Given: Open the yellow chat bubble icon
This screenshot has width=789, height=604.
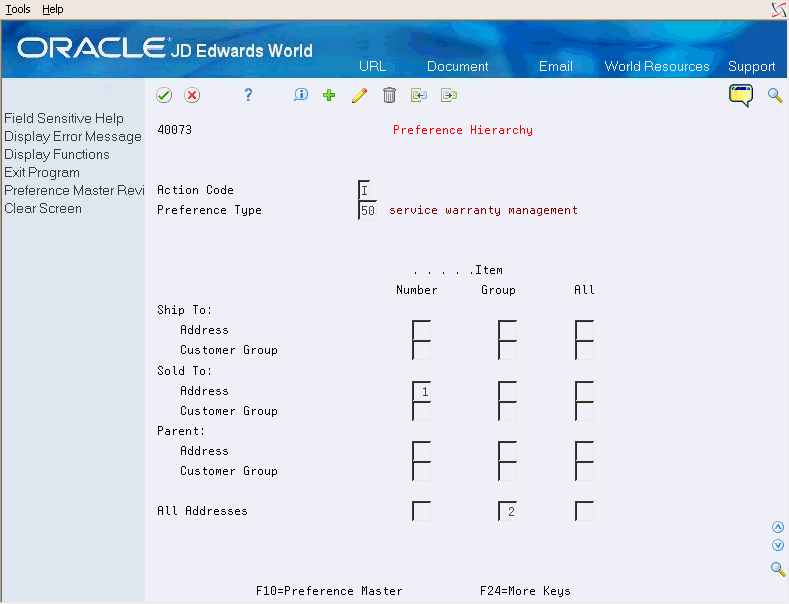Looking at the screenshot, I should [x=741, y=95].
